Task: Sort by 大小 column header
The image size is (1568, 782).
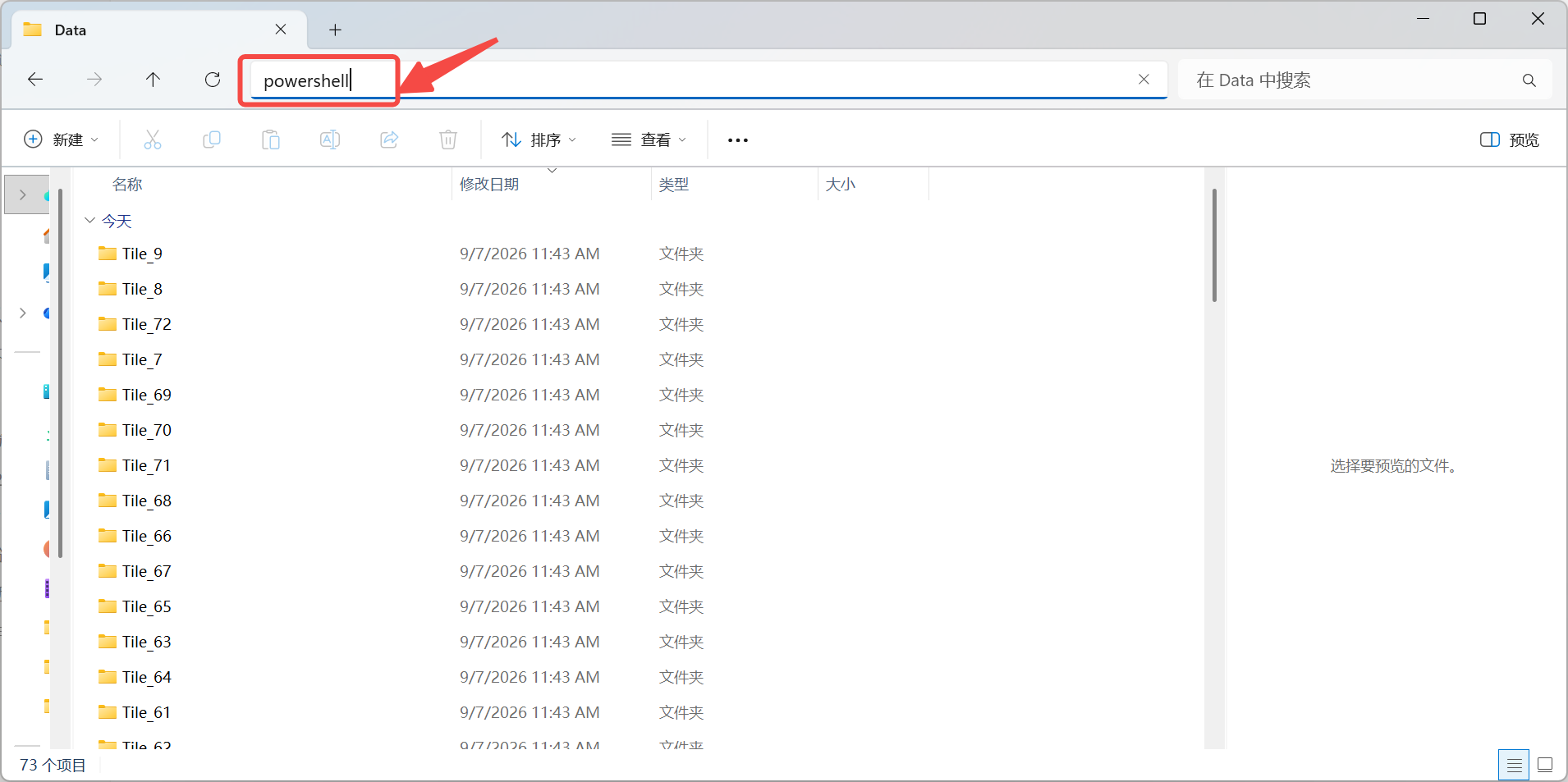Action: coord(841,185)
